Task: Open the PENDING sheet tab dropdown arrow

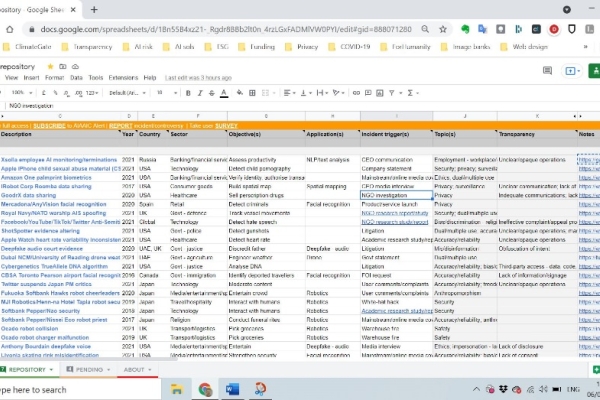Action: (x=106, y=369)
